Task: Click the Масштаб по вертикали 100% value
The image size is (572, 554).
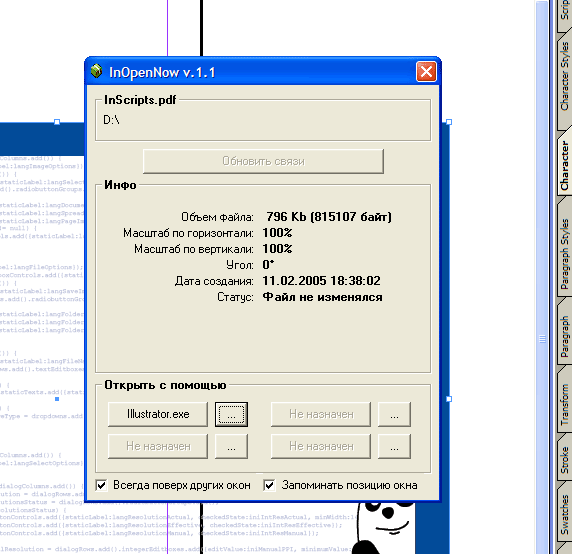Action: point(277,249)
